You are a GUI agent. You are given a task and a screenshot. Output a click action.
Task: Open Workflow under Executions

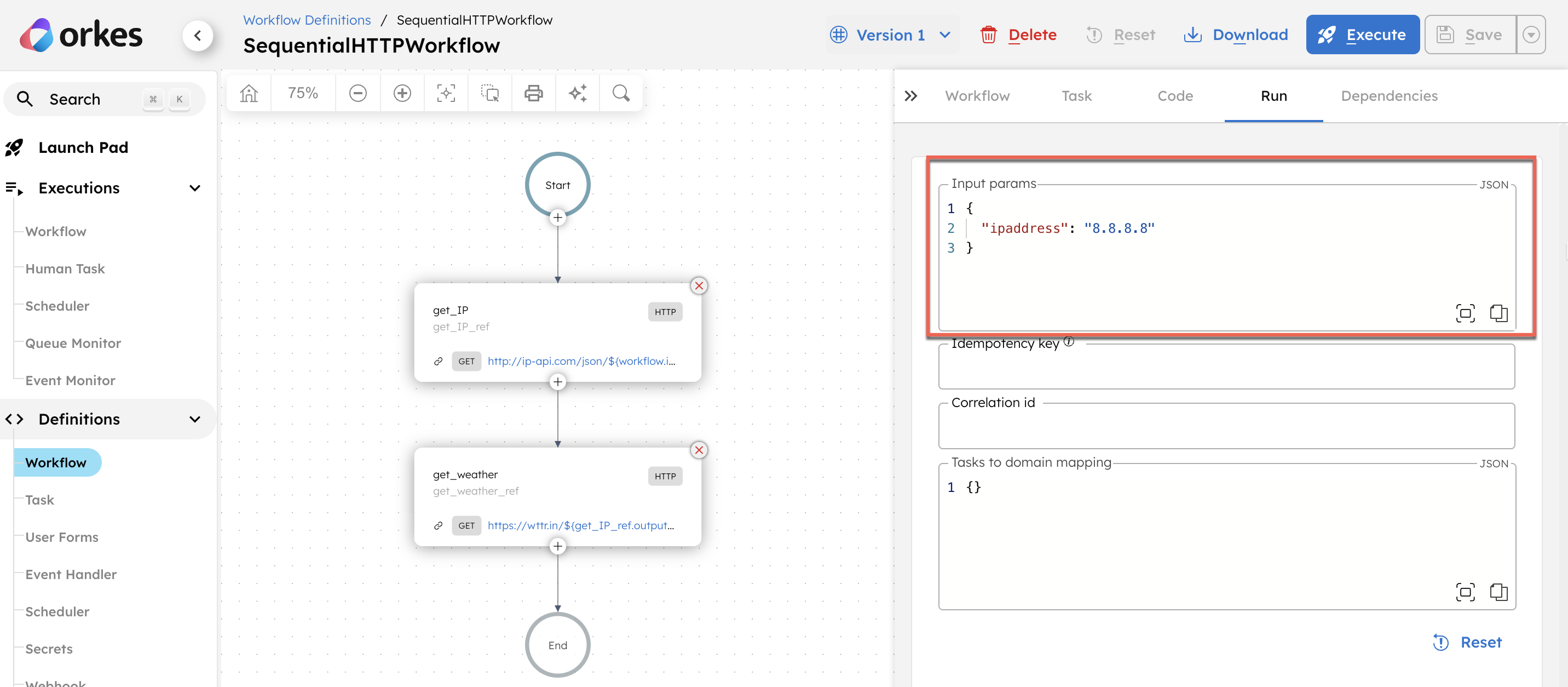(55, 231)
